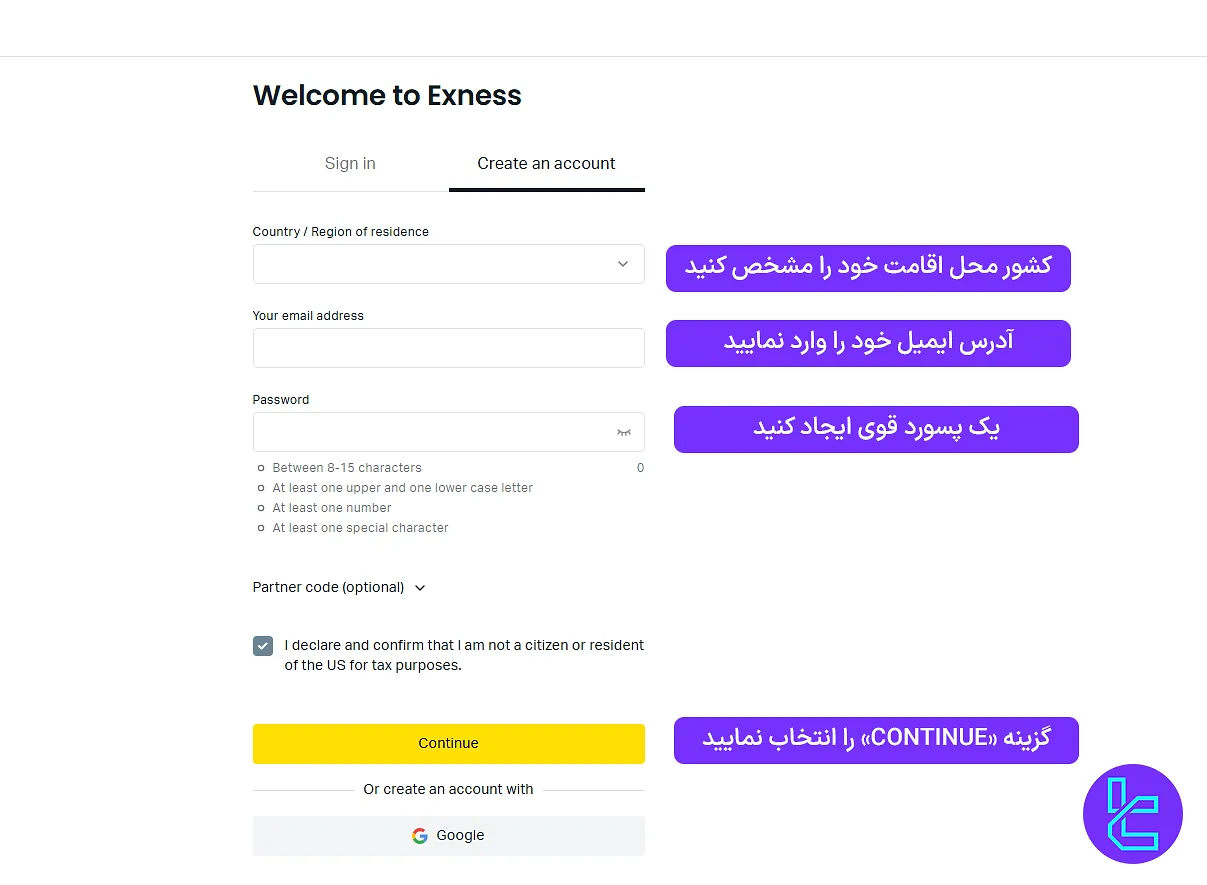The image size is (1207, 885).
Task: Click the password visibility eye icon
Action: pyautogui.click(x=624, y=431)
